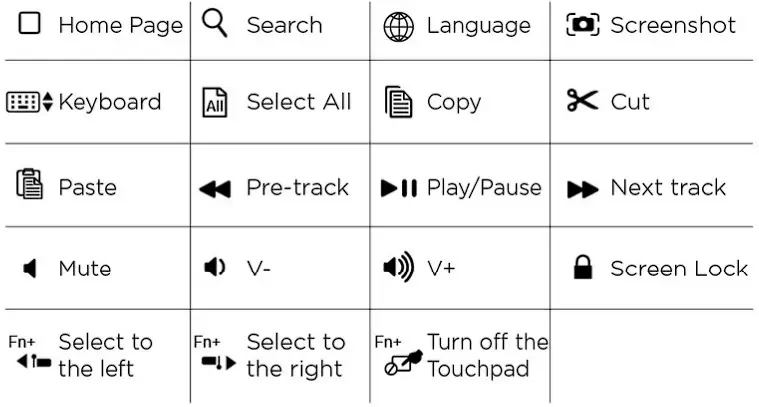Click the Select All document icon
This screenshot has height=407, width=759.
(214, 102)
